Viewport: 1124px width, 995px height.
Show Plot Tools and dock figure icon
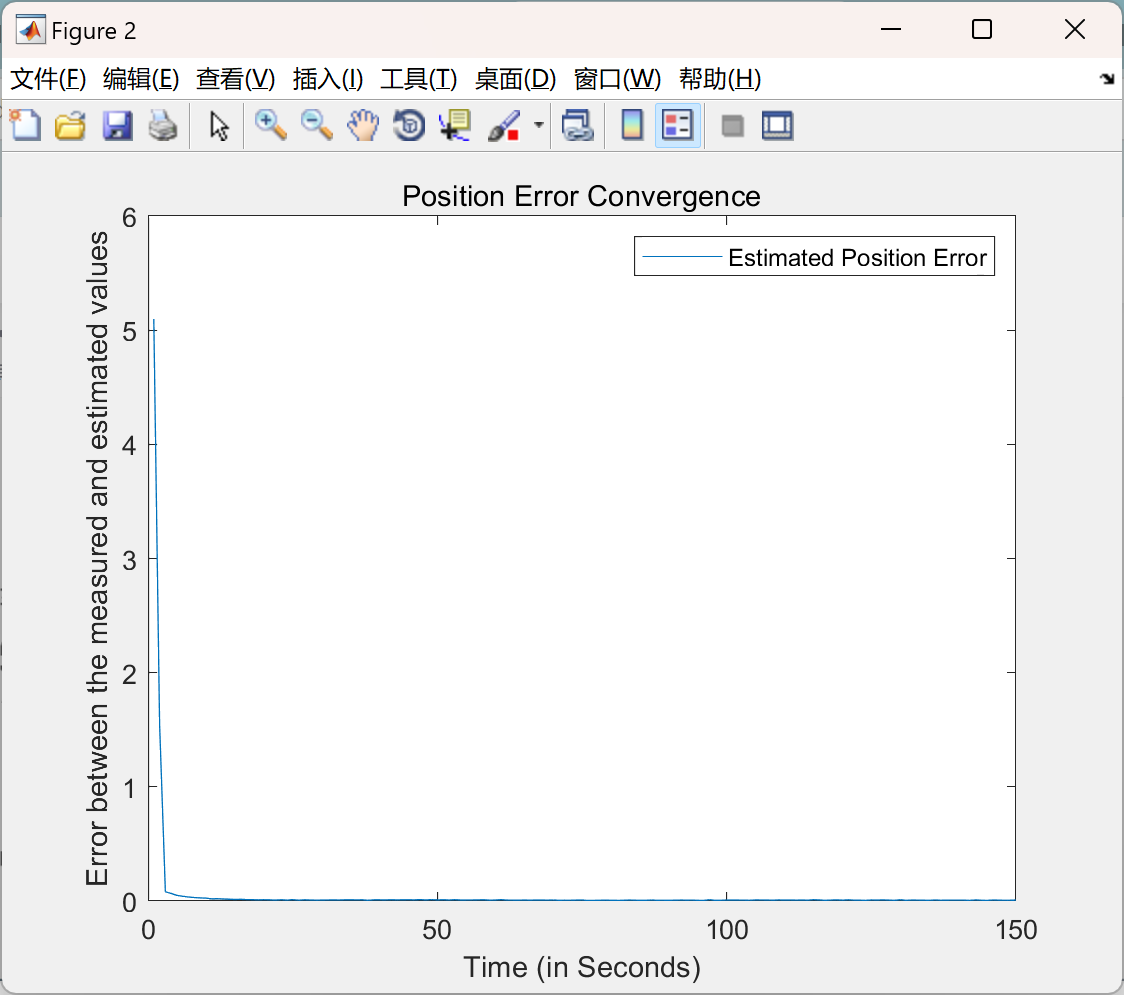(x=777, y=126)
